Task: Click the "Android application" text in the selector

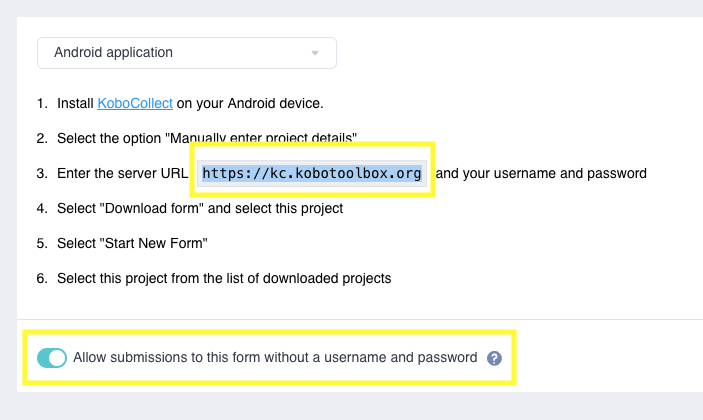Action: pyautogui.click(x=113, y=53)
